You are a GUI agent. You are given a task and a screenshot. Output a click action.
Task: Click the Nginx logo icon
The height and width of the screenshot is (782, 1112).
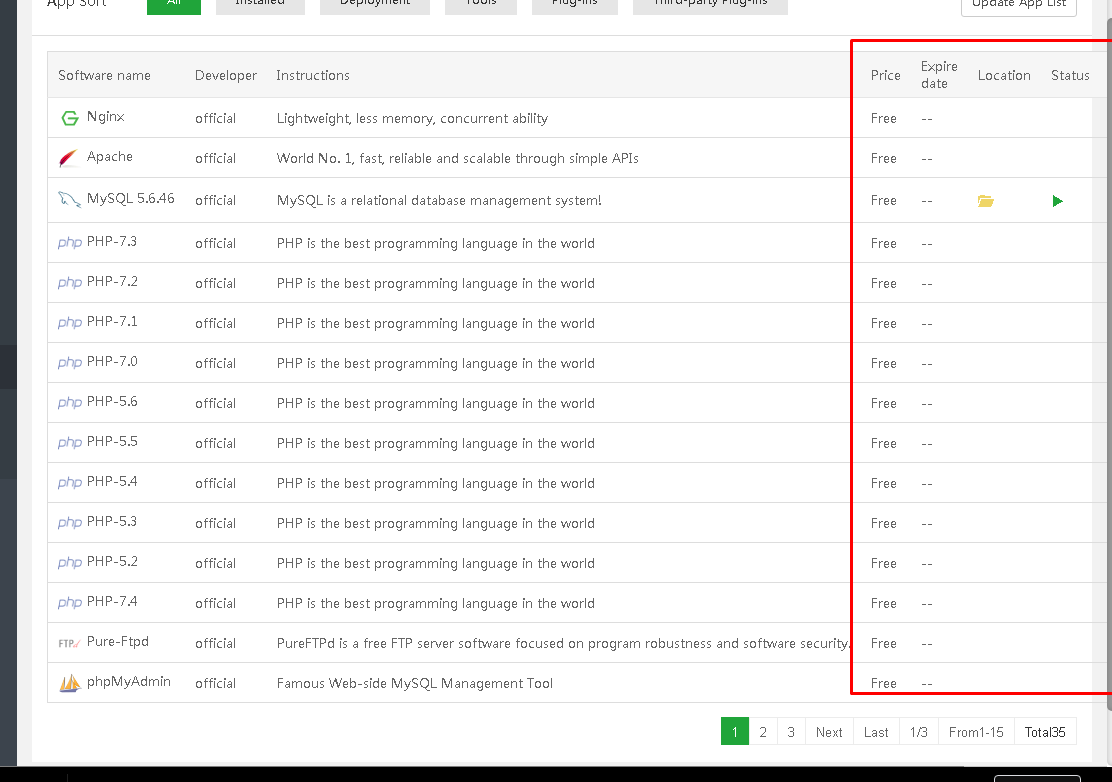coord(70,118)
